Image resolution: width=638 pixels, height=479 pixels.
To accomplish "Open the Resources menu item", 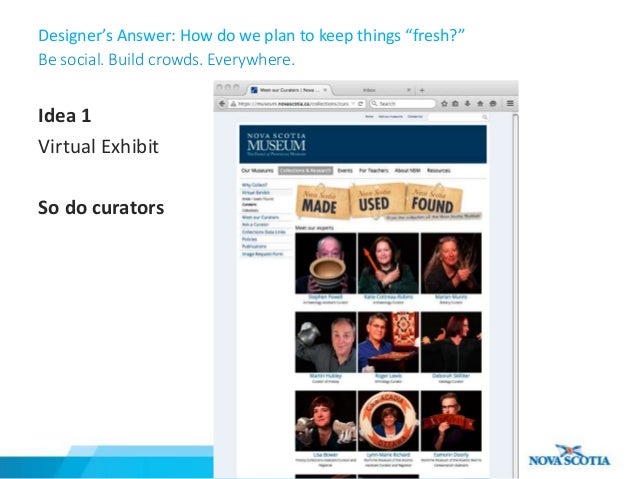I will coord(439,171).
